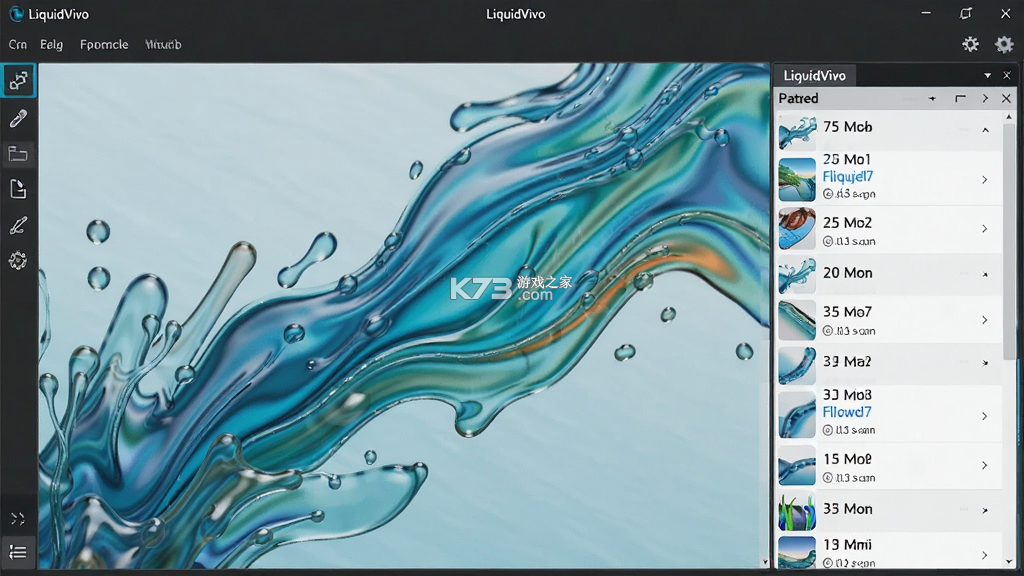Select the transform tool in left toolbar
The image size is (1024, 576).
click(18, 81)
